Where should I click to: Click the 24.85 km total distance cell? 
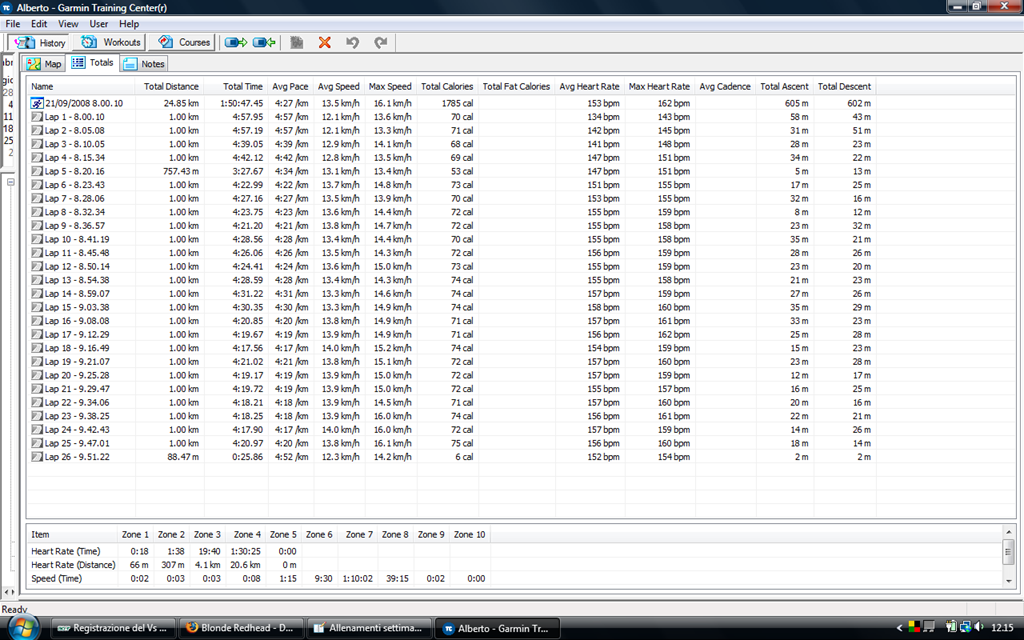click(182, 103)
